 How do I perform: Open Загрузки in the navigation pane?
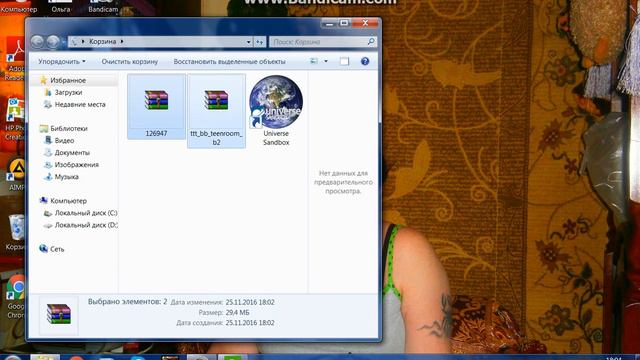coord(68,93)
